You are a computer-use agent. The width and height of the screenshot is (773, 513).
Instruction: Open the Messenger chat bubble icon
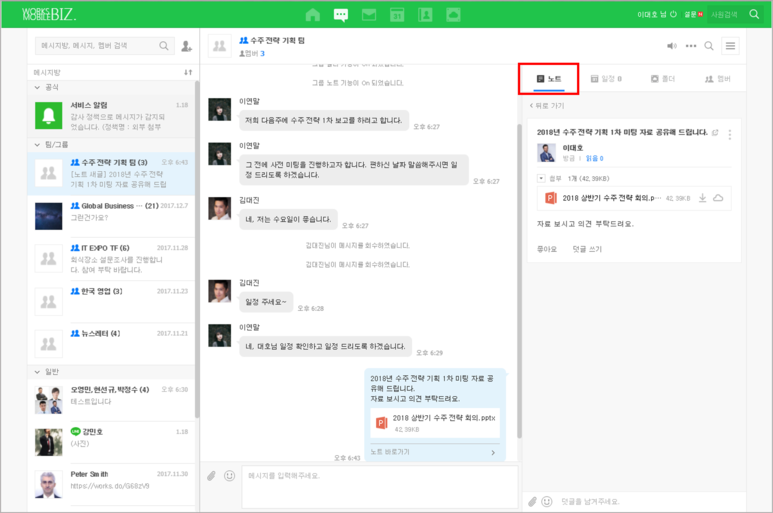341,14
